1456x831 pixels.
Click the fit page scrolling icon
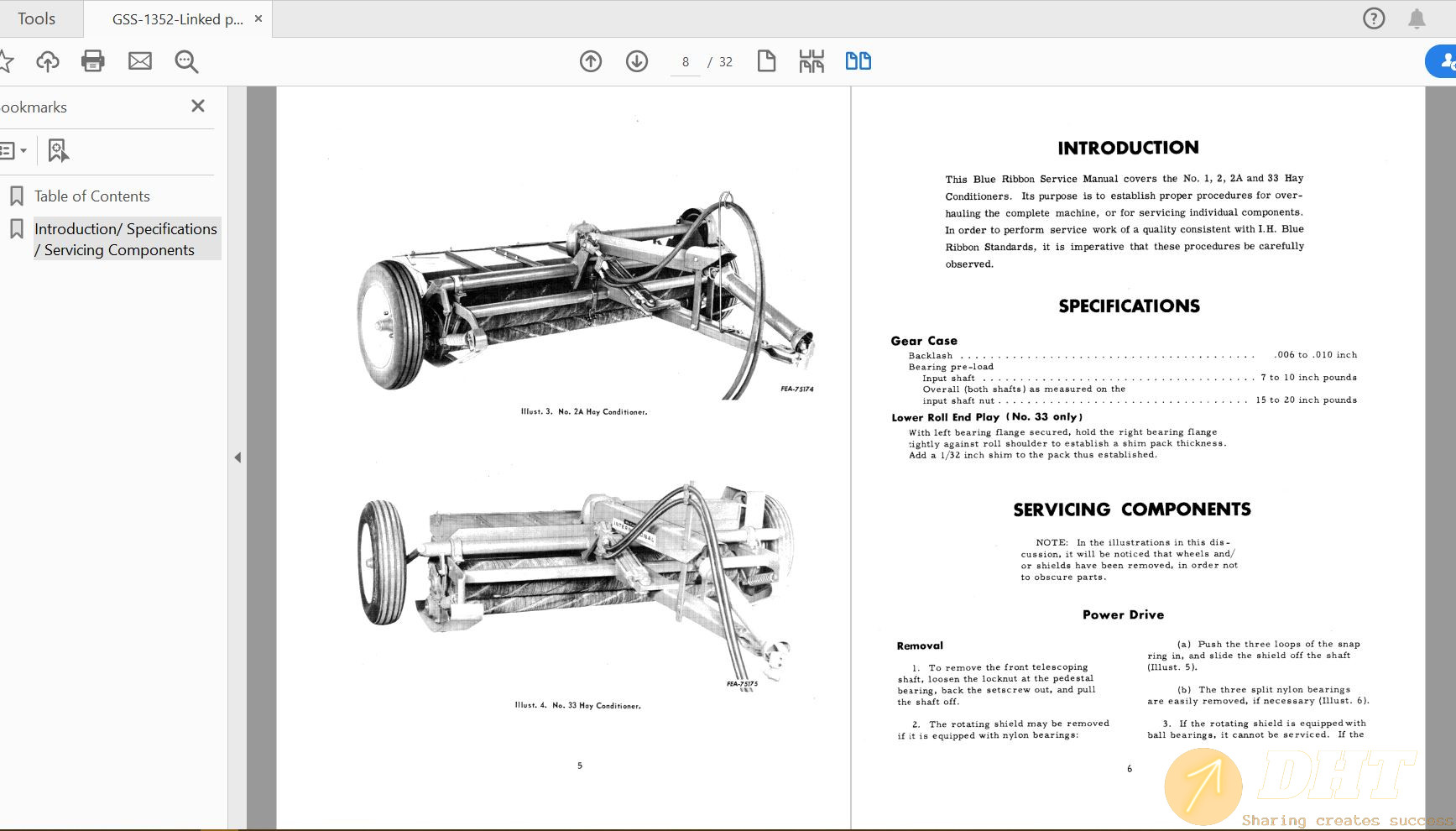tap(811, 61)
